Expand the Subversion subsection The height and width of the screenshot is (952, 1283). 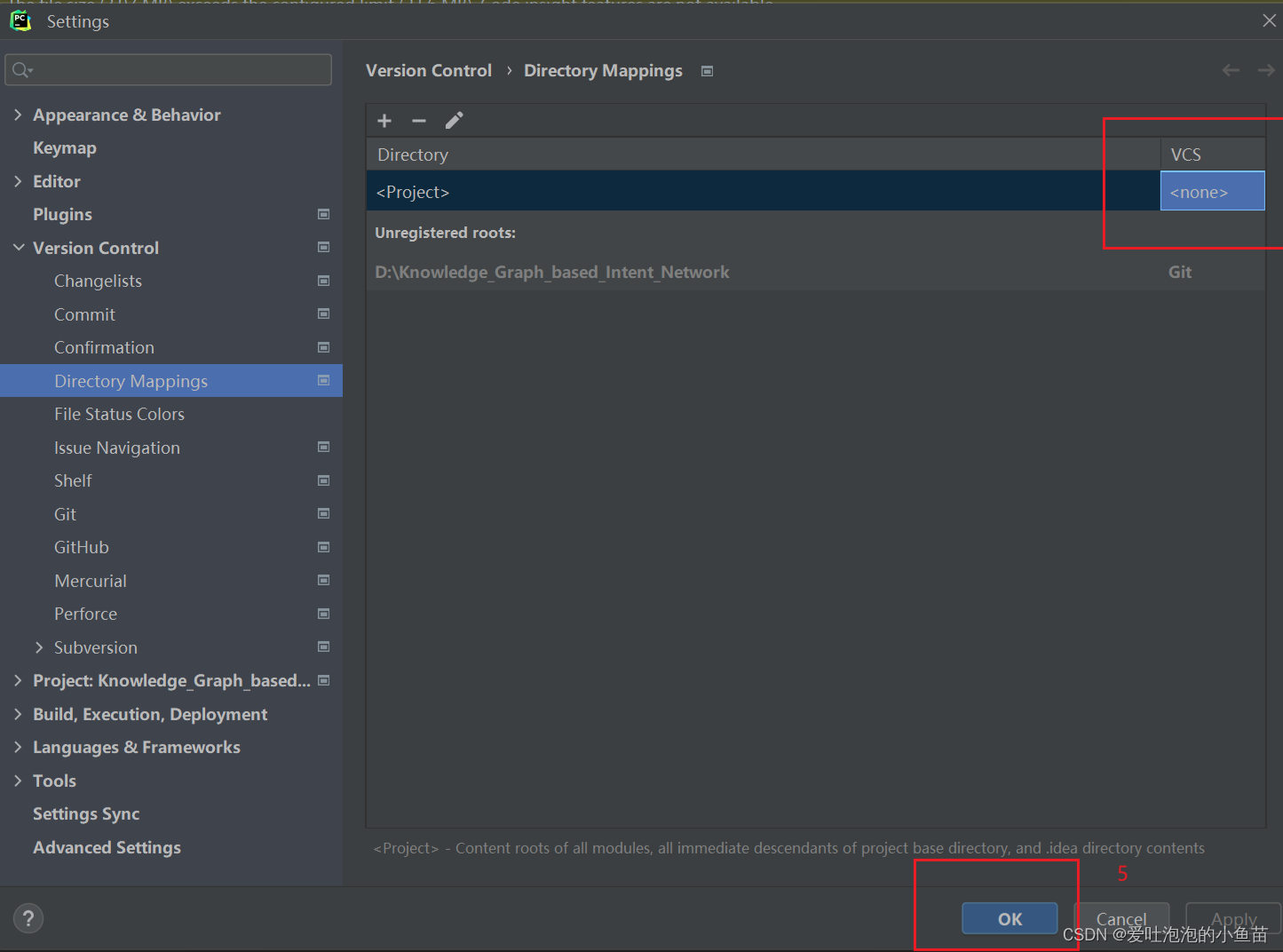coord(39,647)
